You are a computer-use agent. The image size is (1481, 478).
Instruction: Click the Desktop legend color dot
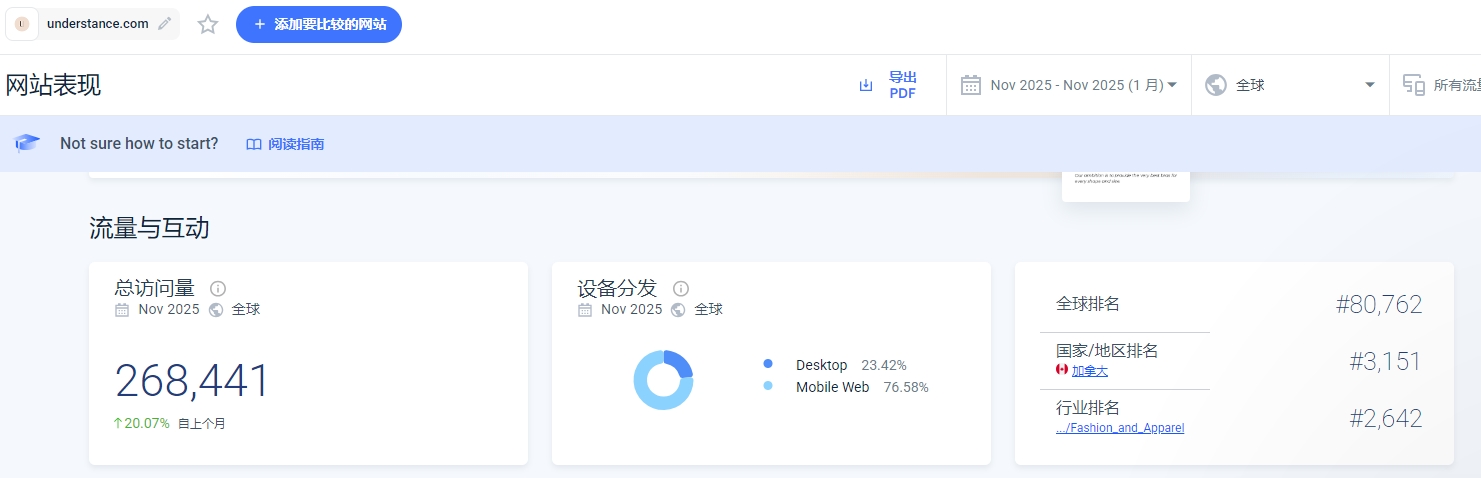[x=768, y=364]
